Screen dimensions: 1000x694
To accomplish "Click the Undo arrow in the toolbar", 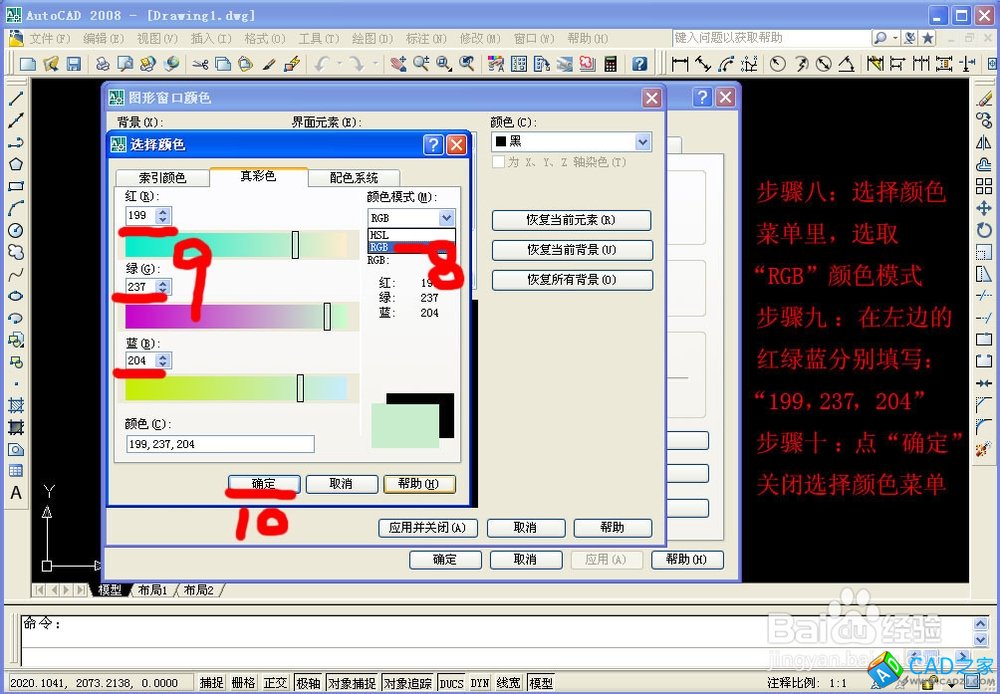I will click(322, 64).
